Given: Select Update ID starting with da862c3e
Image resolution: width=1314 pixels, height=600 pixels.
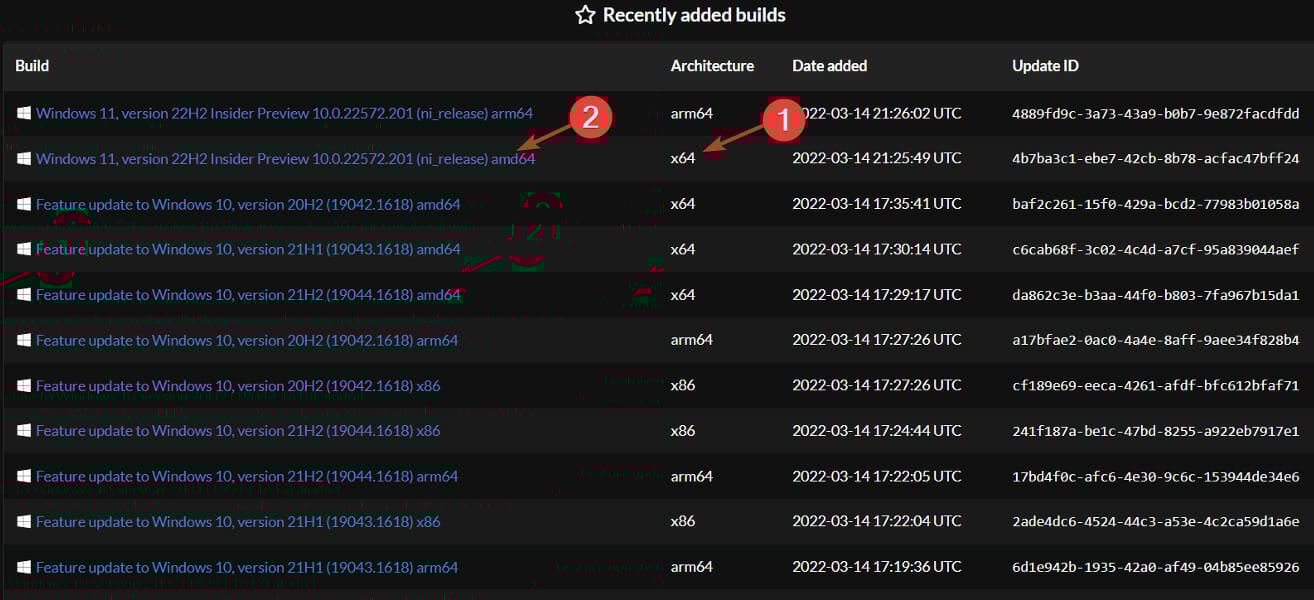Looking at the screenshot, I should click(1156, 295).
